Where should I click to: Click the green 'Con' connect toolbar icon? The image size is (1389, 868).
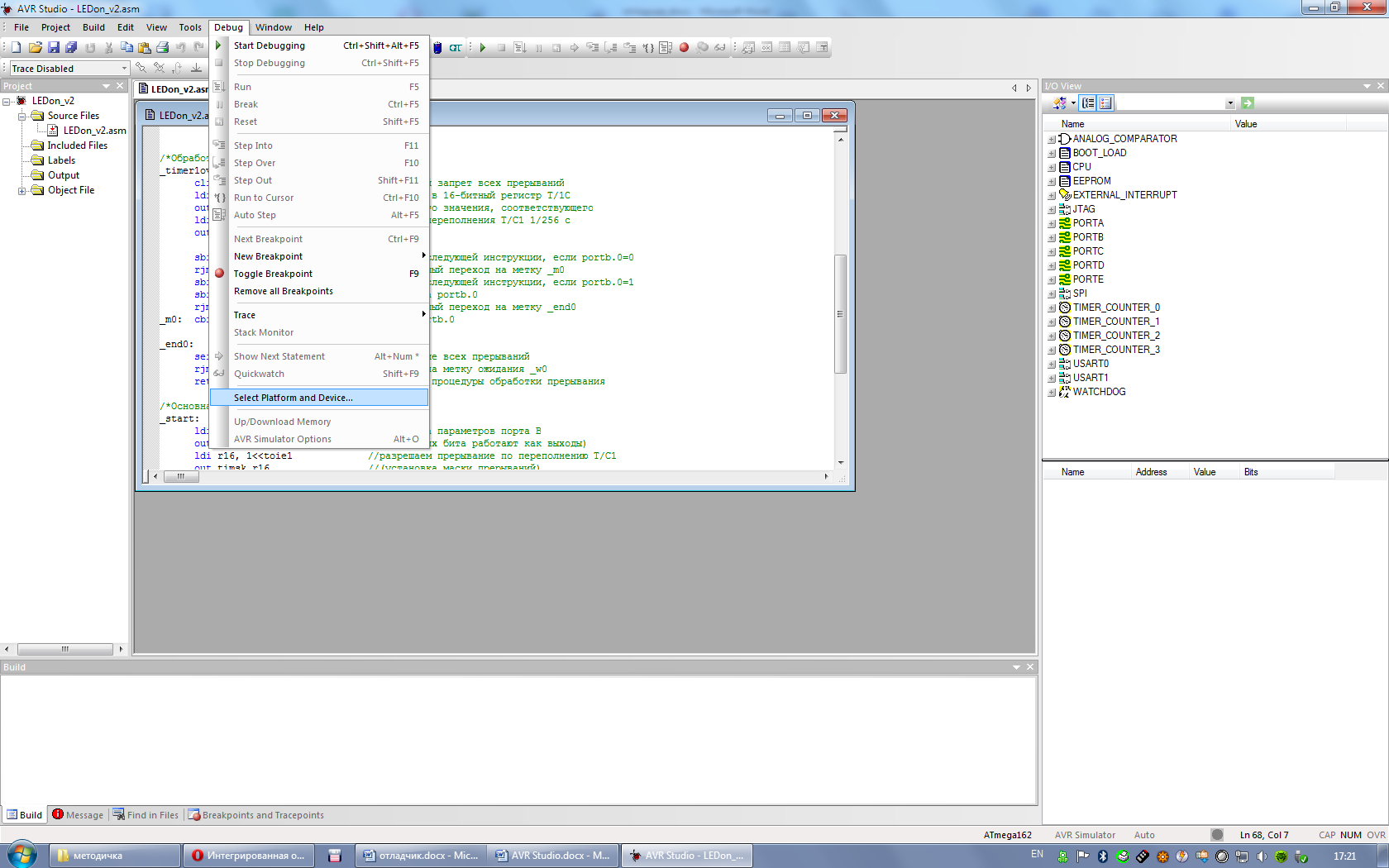click(456, 48)
